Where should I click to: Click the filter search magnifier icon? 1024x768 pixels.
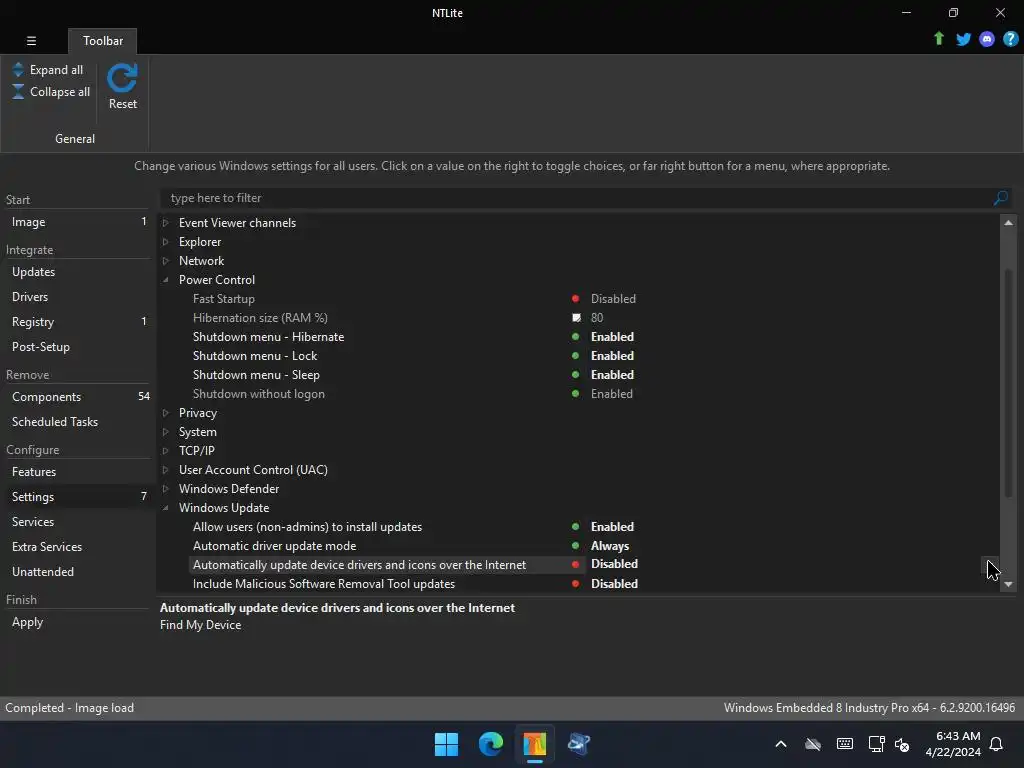1000,198
